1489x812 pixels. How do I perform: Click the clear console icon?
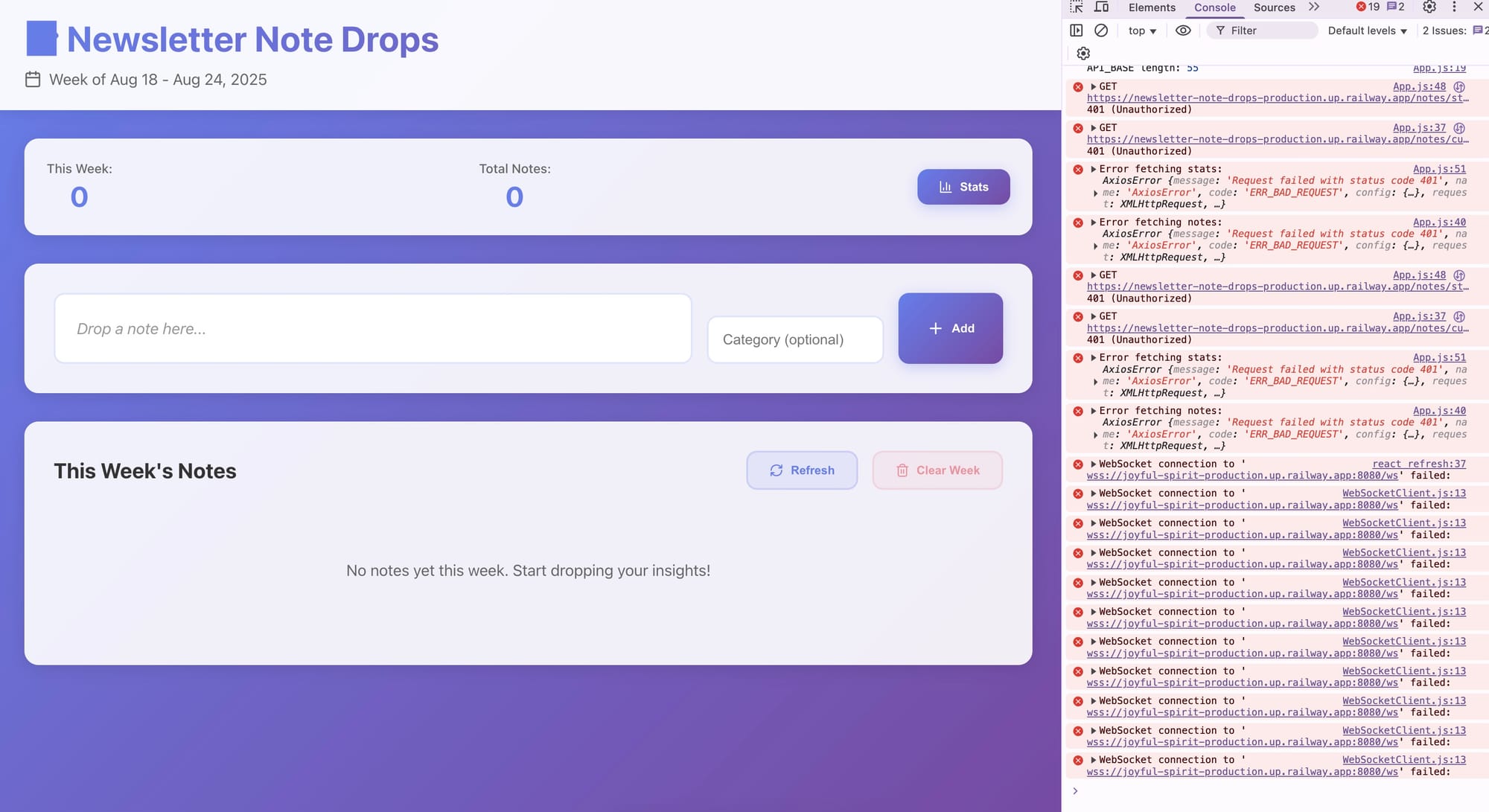tap(1101, 31)
